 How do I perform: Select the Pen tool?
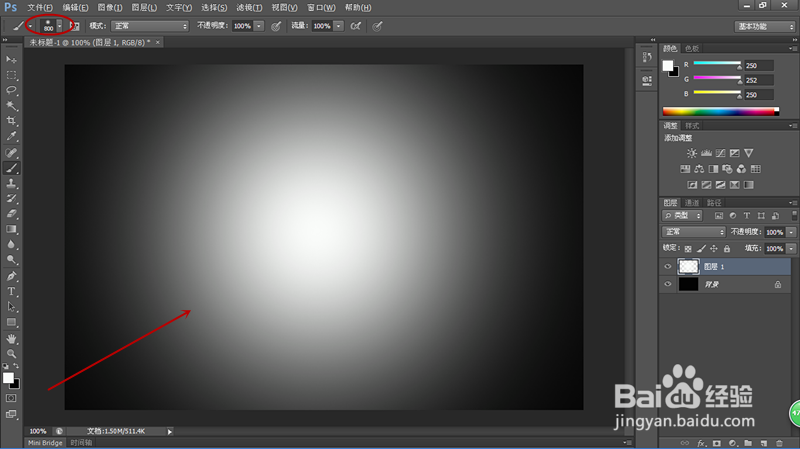pos(11,276)
